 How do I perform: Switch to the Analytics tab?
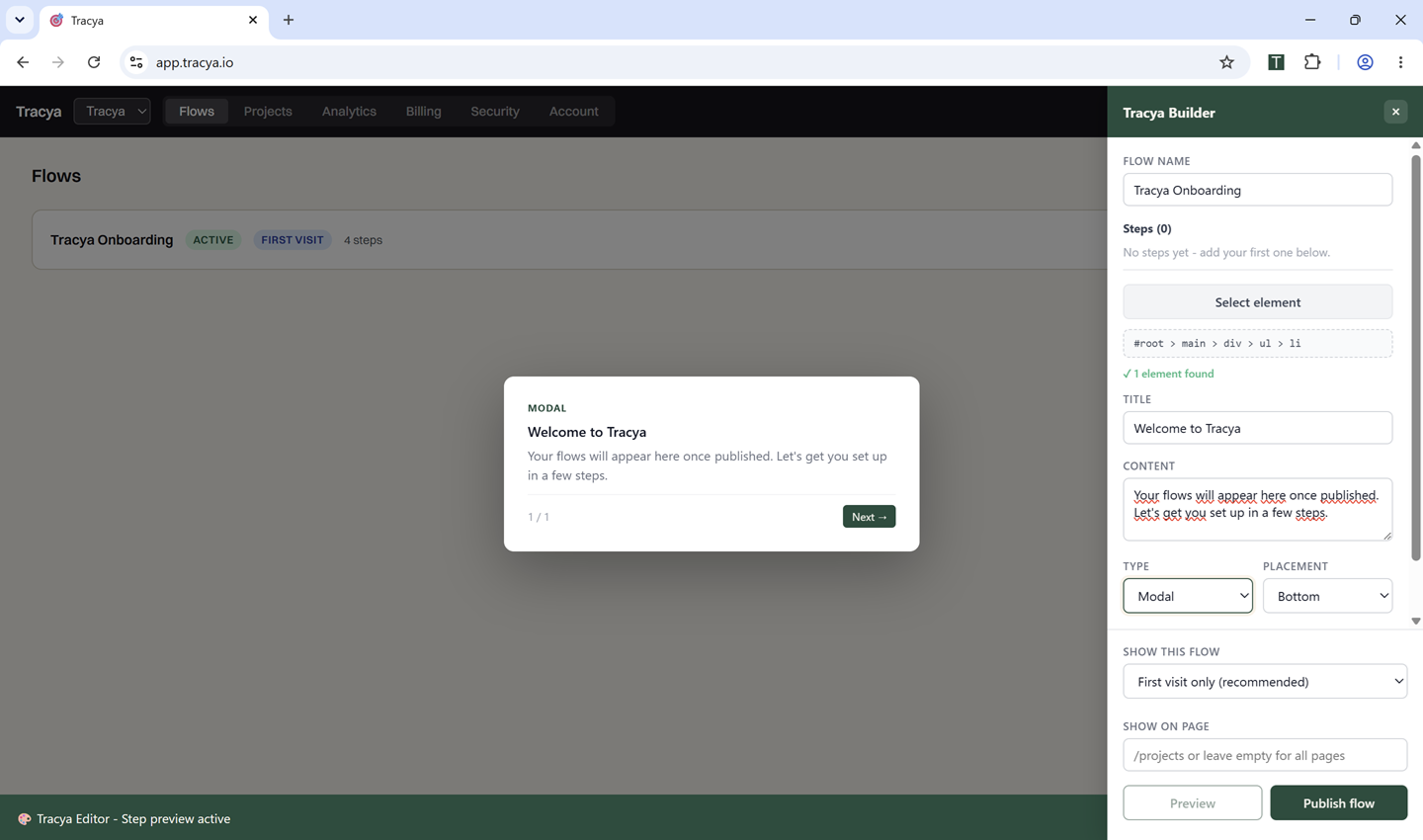coord(349,111)
